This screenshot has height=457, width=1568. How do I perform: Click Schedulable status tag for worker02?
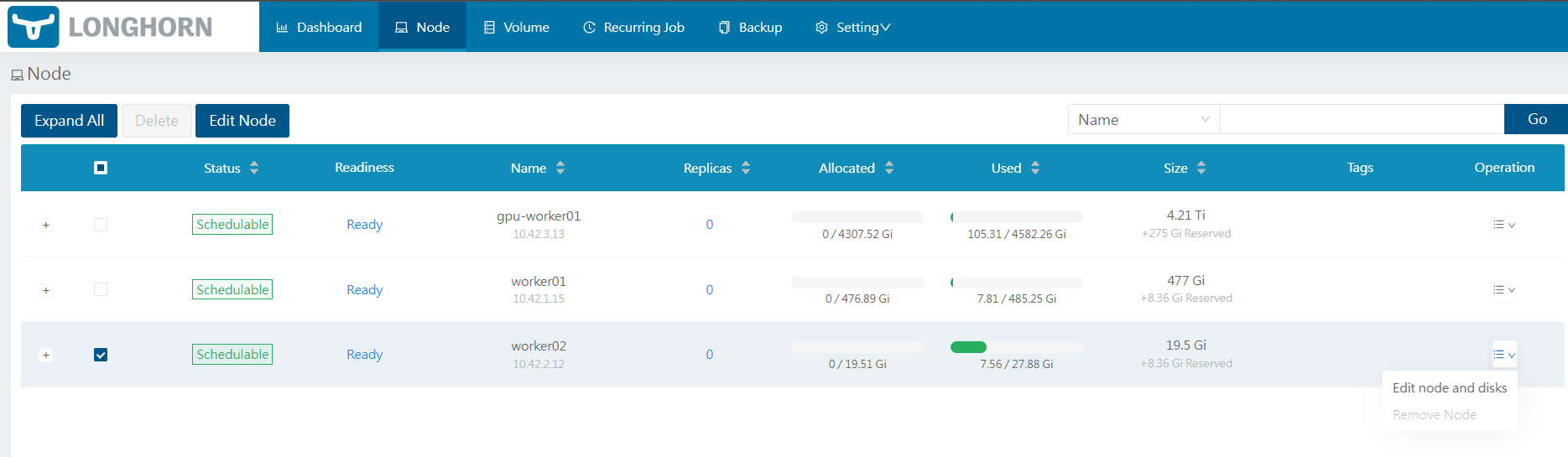pos(232,355)
